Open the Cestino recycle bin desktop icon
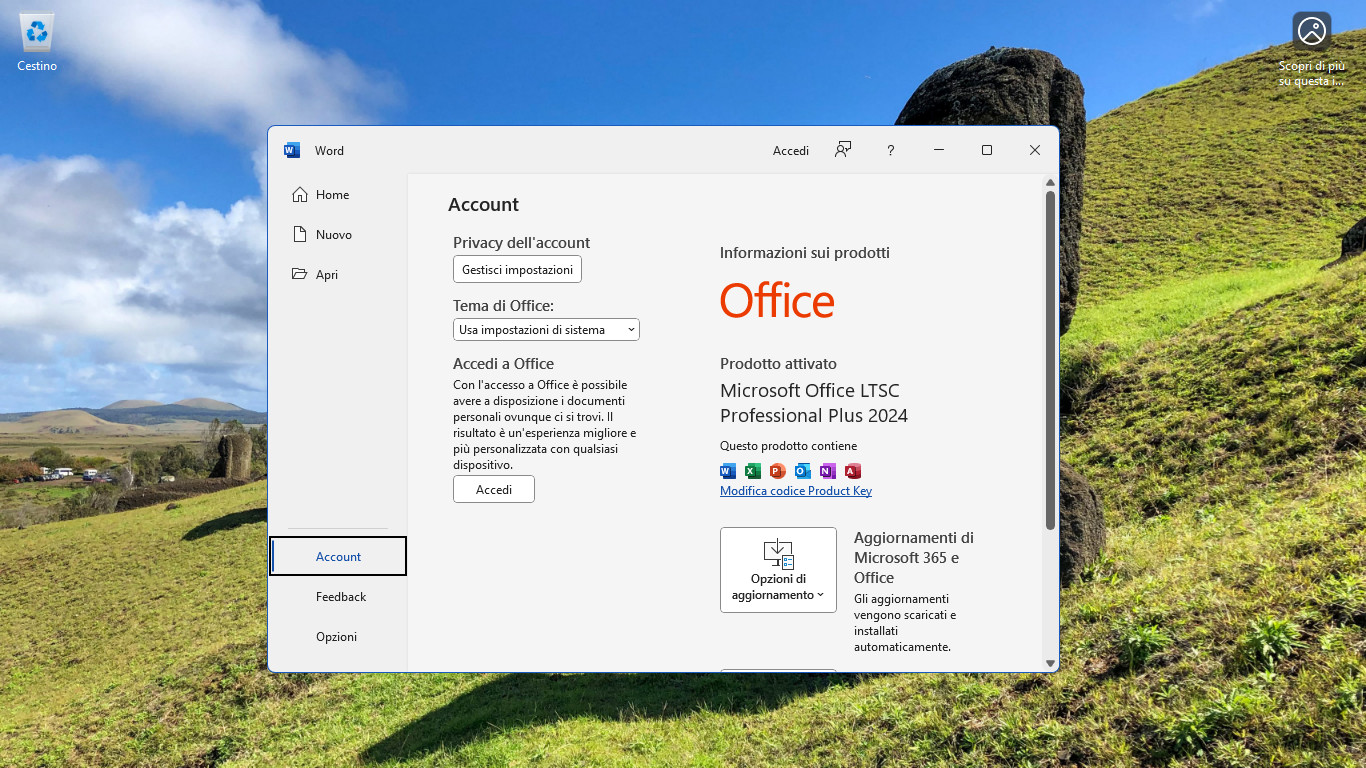 (37, 42)
